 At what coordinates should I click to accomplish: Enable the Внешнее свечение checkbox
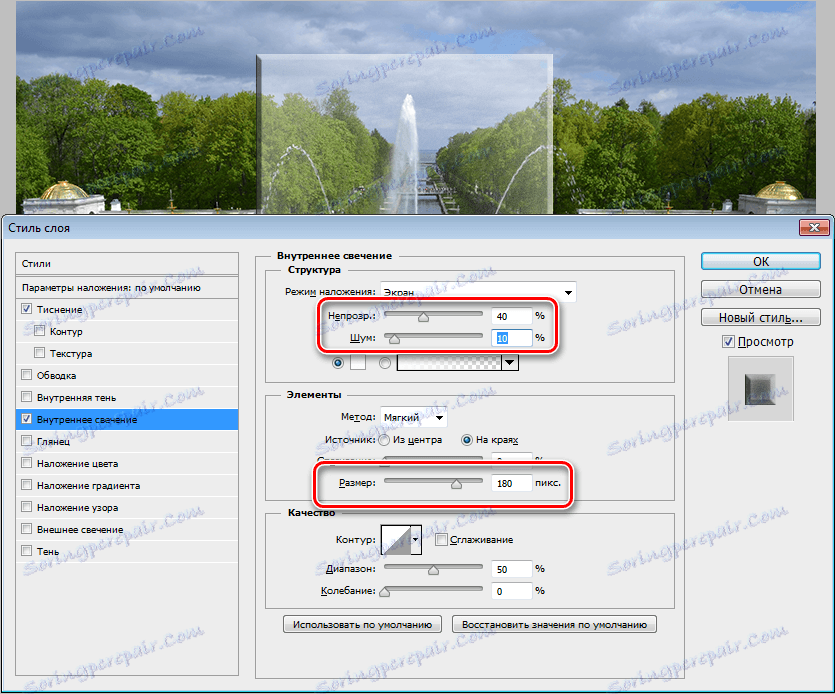tap(27, 529)
